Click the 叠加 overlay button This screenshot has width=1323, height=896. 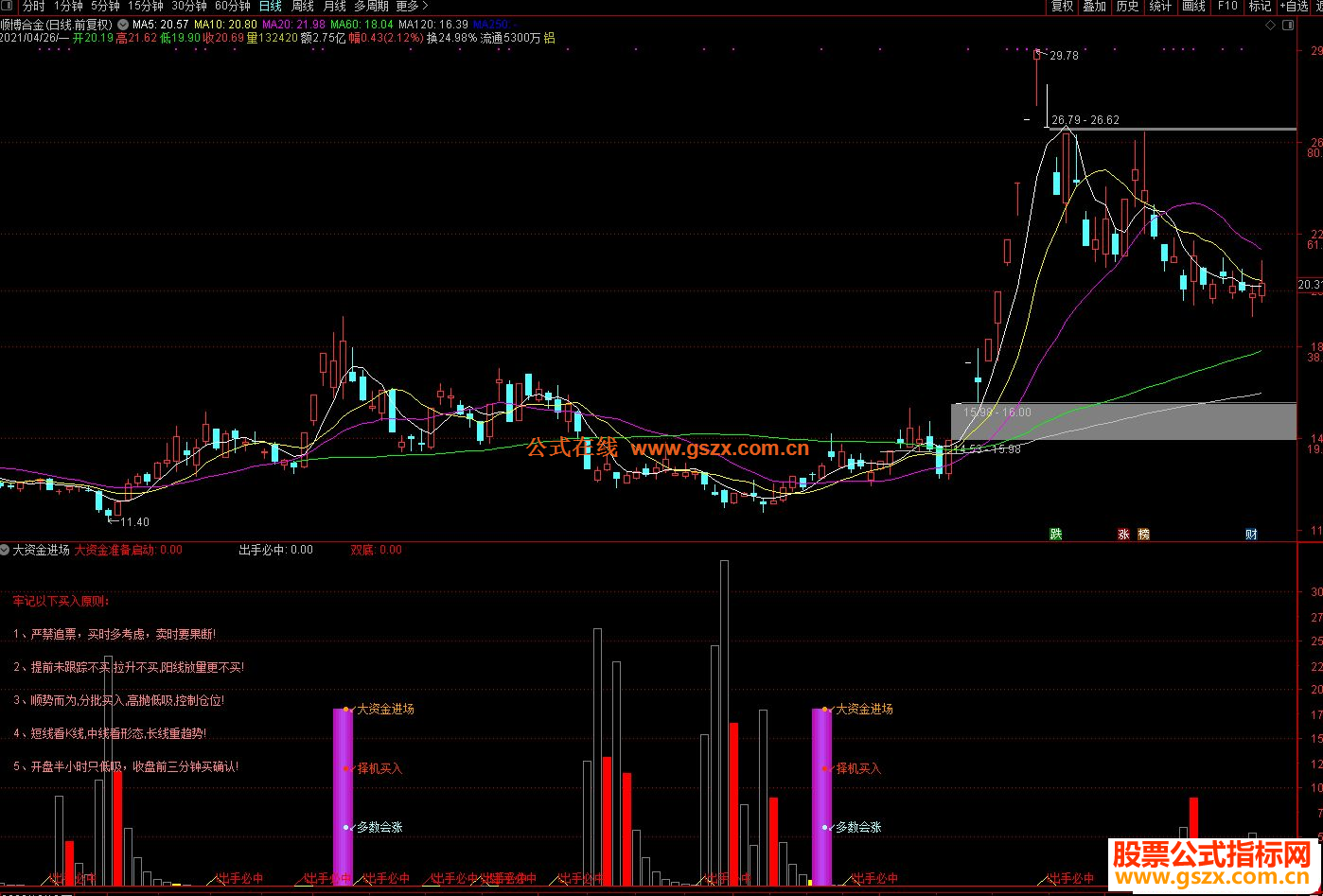click(x=1094, y=6)
